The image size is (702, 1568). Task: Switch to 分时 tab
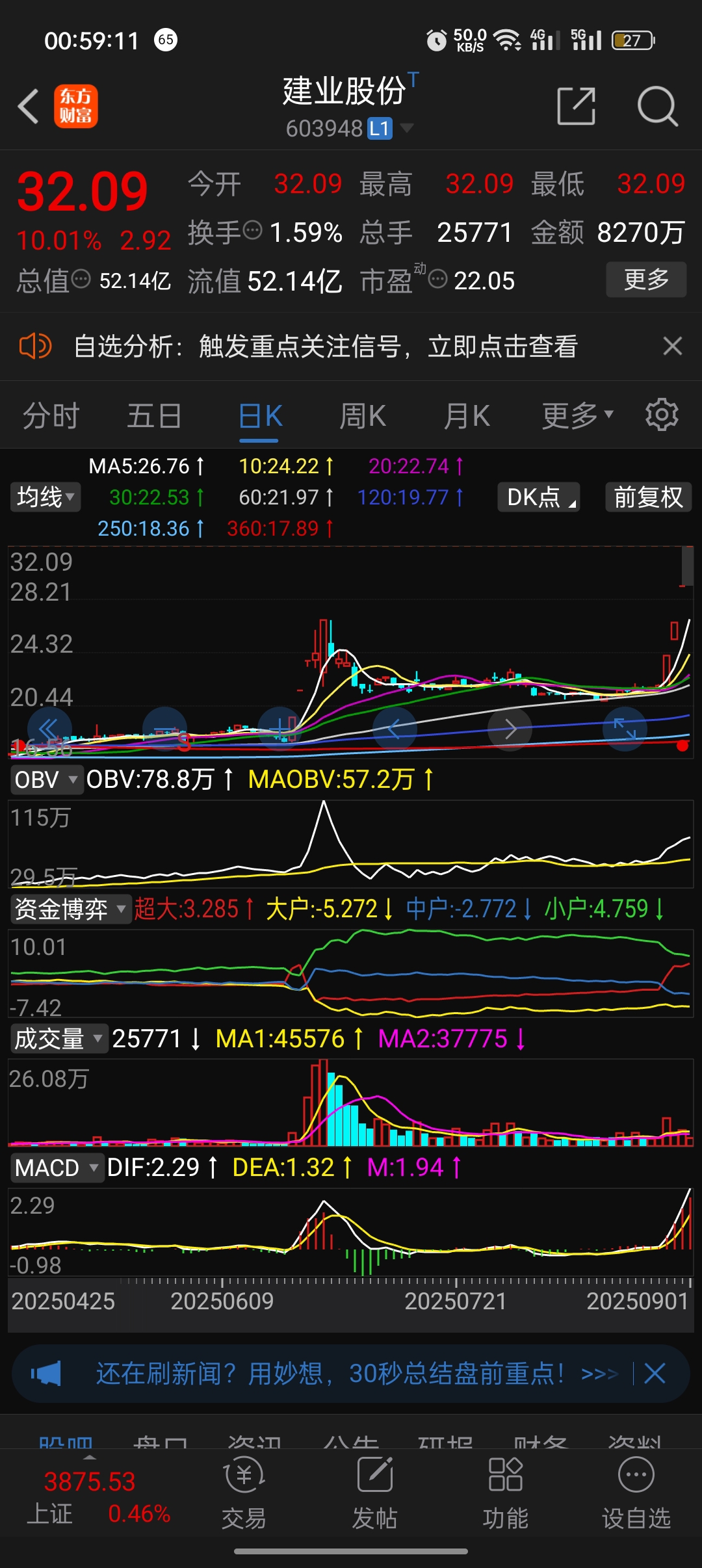click(51, 415)
